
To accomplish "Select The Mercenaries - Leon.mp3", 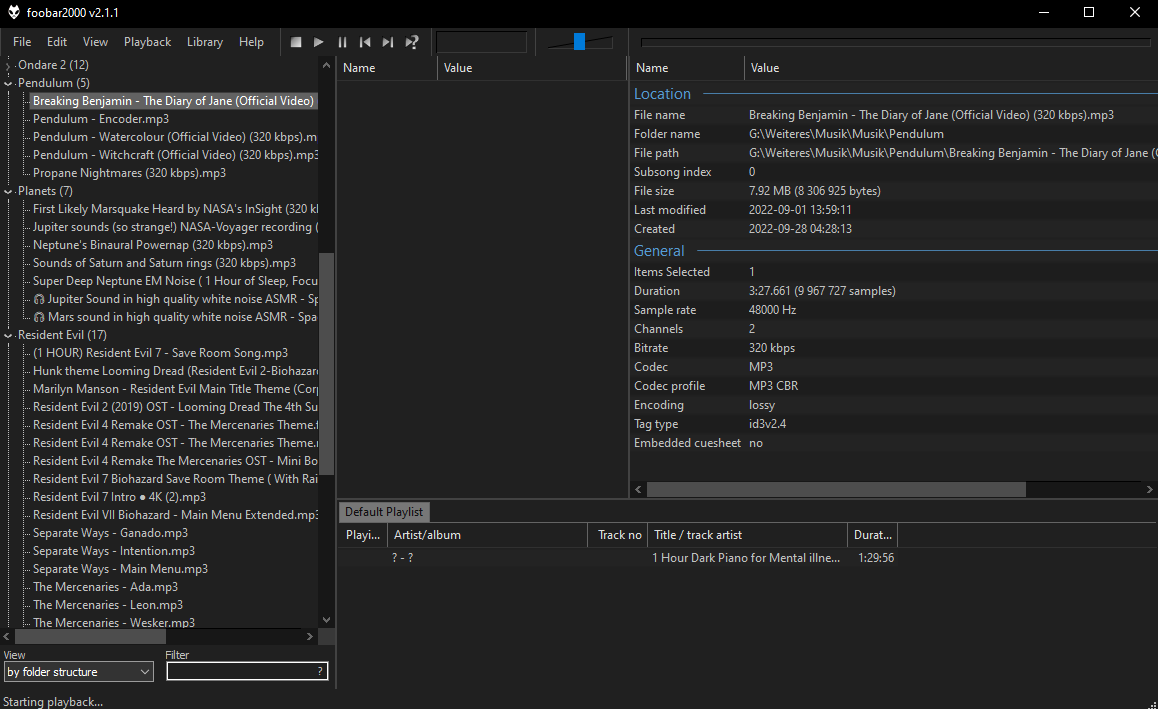I will [108, 605].
